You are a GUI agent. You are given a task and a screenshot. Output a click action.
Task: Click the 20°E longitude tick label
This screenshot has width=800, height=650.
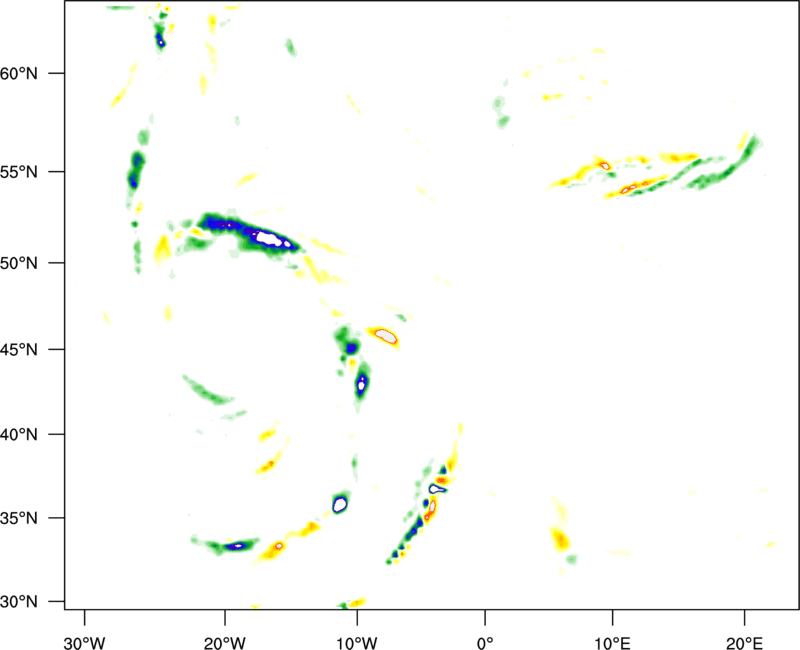point(744,643)
